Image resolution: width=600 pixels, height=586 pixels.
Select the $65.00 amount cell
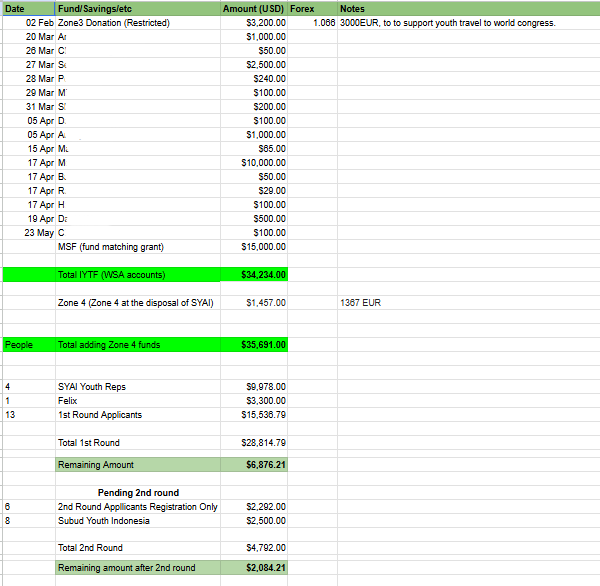254,149
